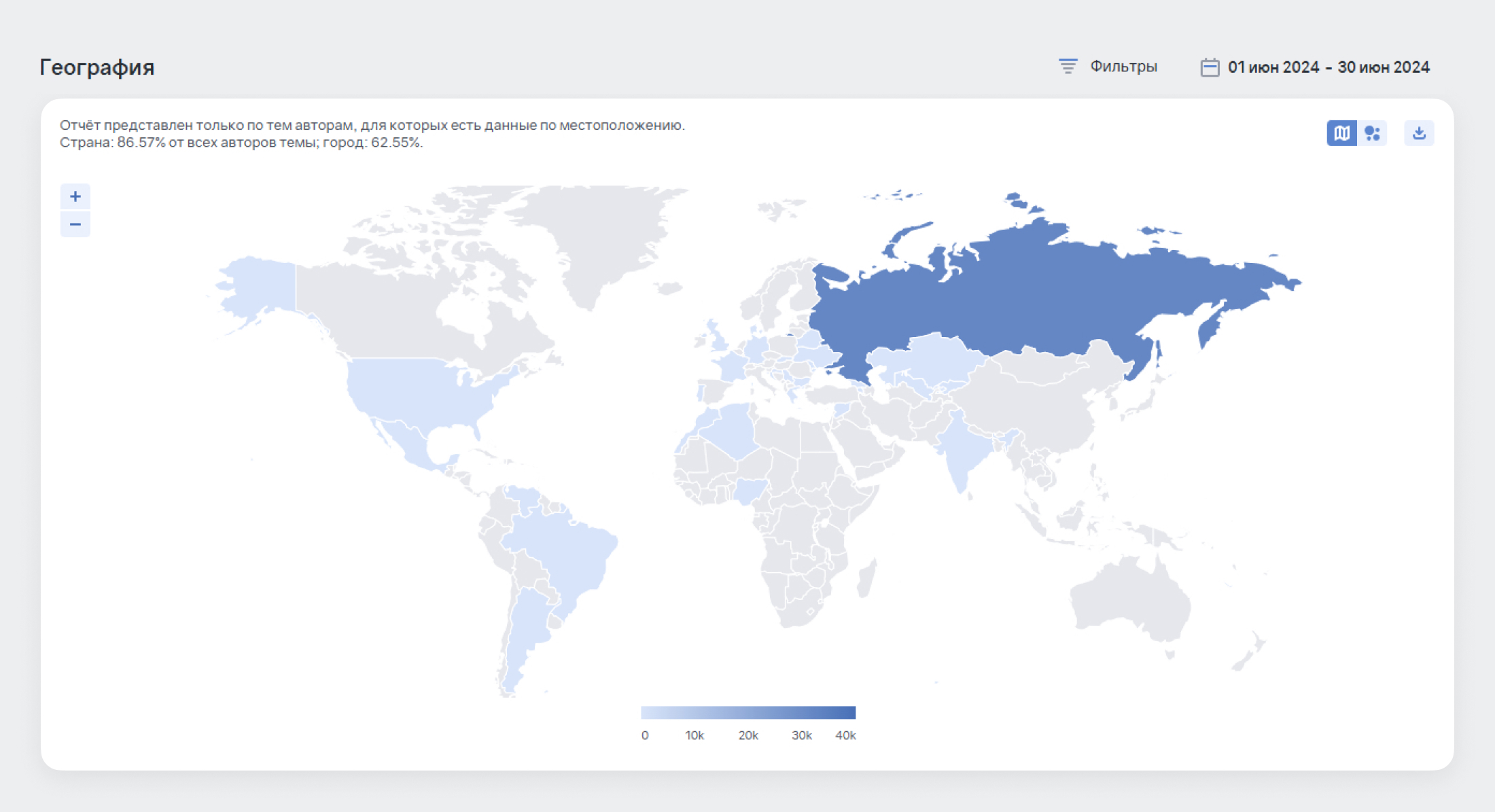Open the Фильтры panel

click(1108, 67)
